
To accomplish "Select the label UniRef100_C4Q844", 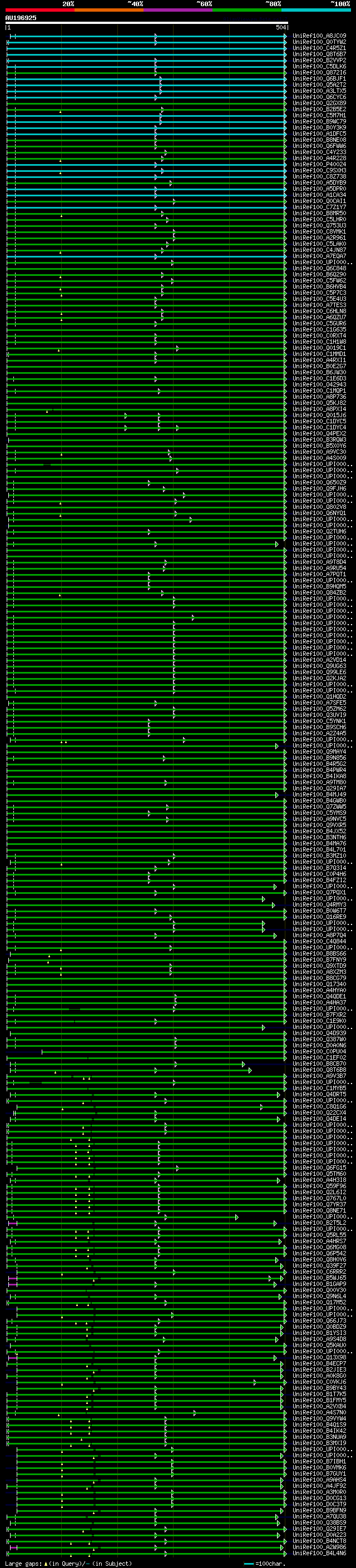I will click(x=319, y=942).
